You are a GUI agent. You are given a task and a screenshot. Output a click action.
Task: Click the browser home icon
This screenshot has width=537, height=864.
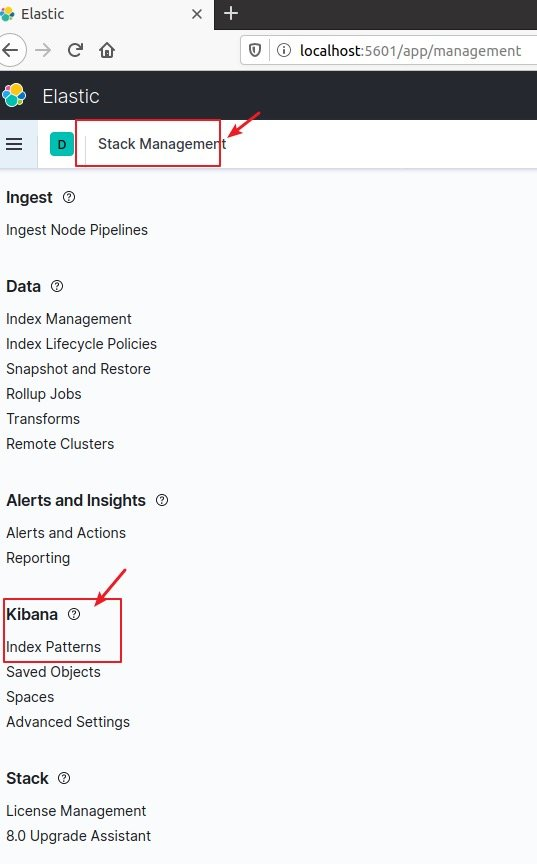[107, 51]
